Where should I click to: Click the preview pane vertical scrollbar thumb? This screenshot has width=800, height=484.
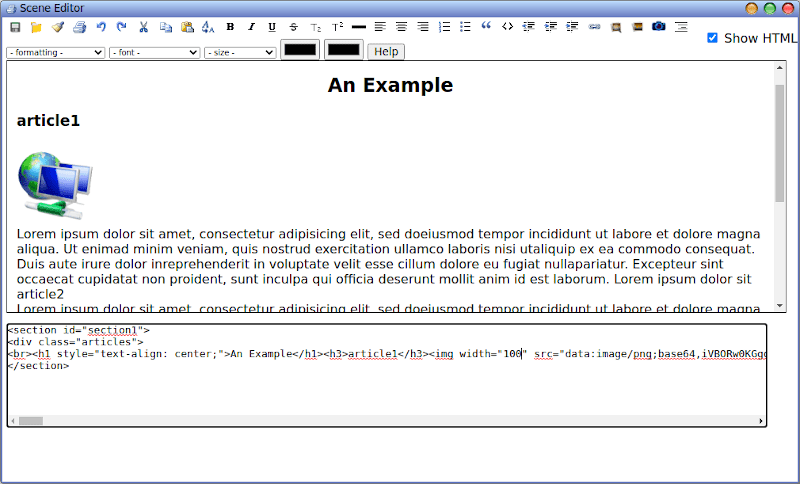pyautogui.click(x=780, y=143)
